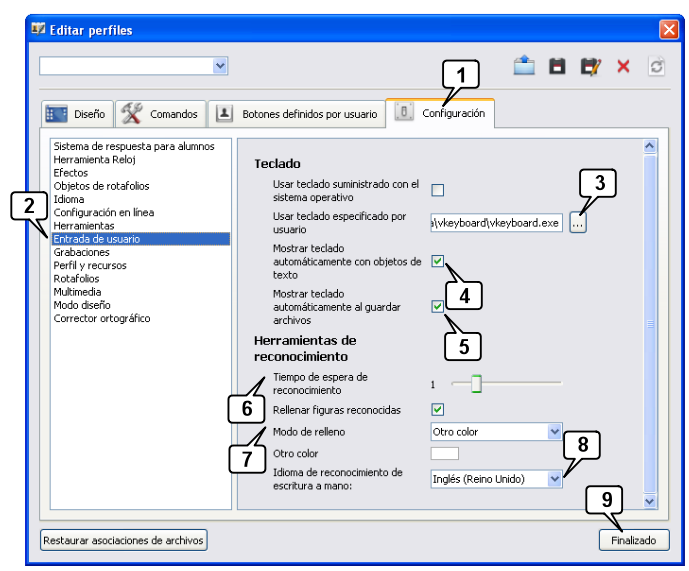Open the Comandos tab
This screenshot has width=689, height=571.
click(x=162, y=114)
